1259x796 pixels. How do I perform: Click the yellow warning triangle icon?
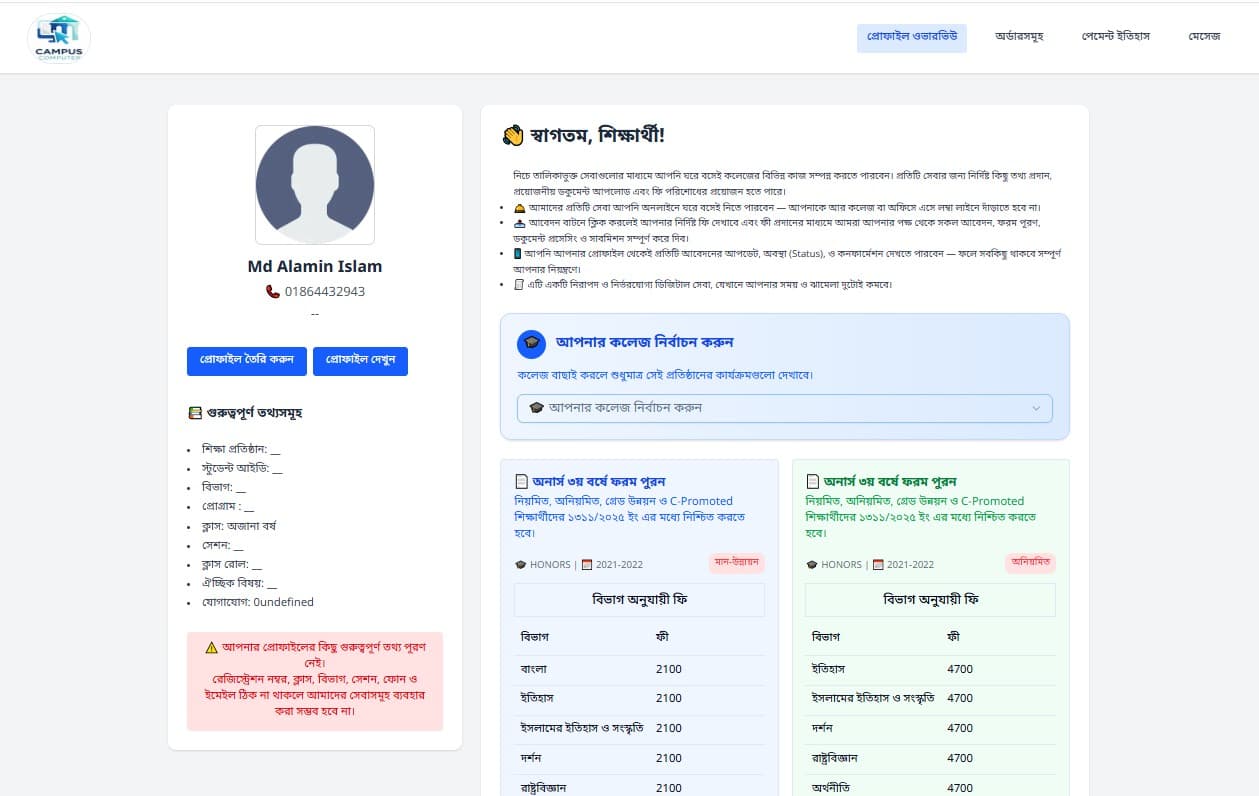(211, 647)
